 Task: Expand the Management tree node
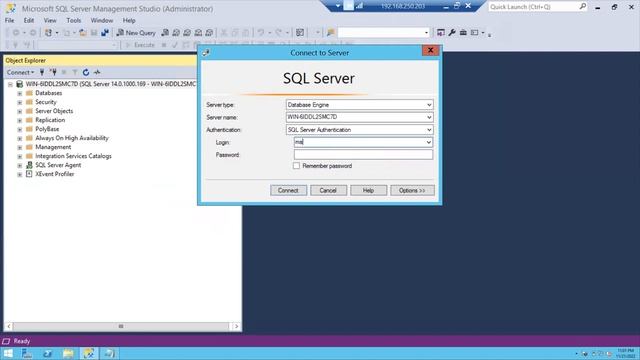click(20, 147)
